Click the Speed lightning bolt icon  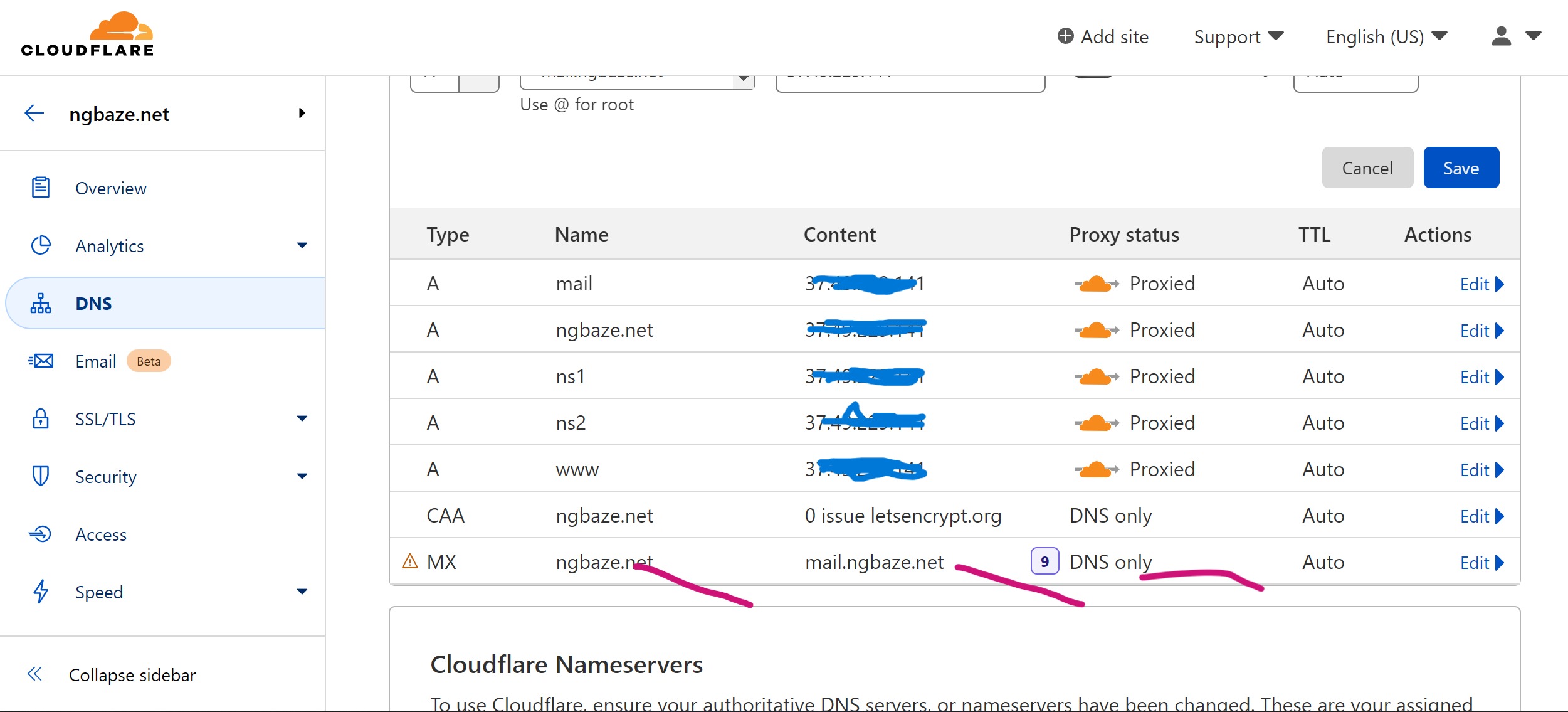coord(41,592)
